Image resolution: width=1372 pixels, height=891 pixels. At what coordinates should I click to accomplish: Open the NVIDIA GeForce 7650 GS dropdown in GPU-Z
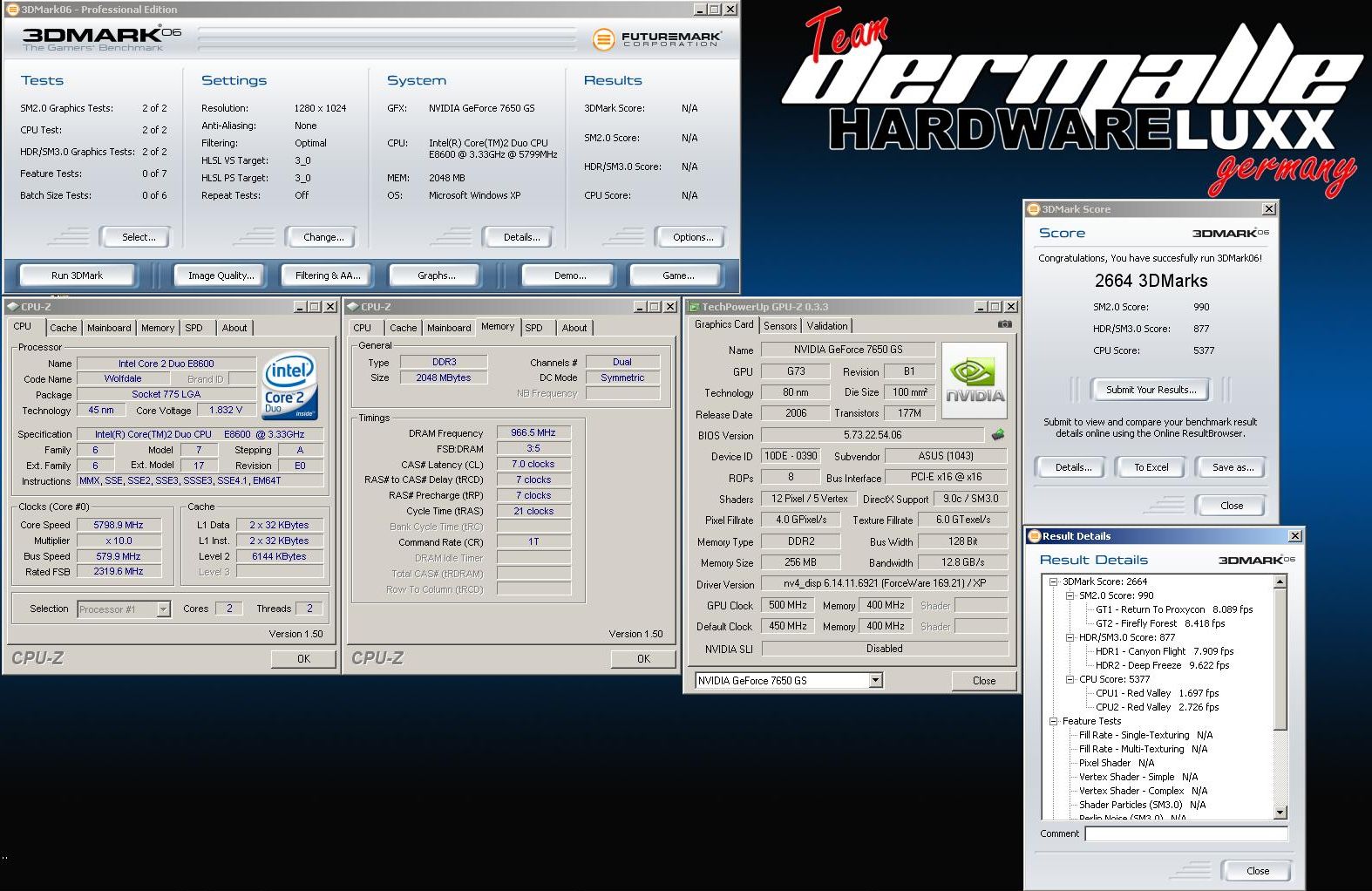tap(876, 680)
